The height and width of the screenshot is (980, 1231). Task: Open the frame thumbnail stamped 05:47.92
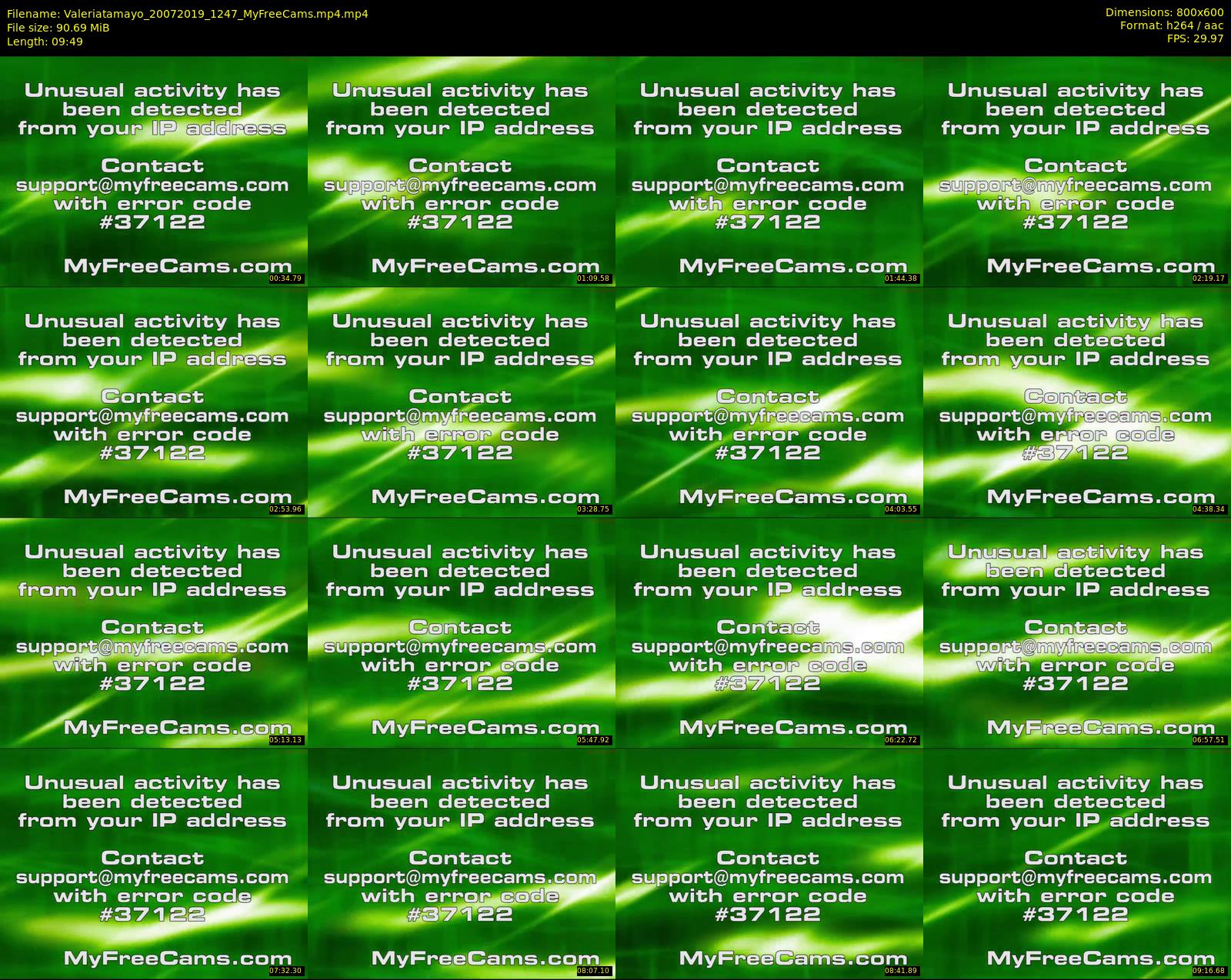pyautogui.click(x=462, y=633)
